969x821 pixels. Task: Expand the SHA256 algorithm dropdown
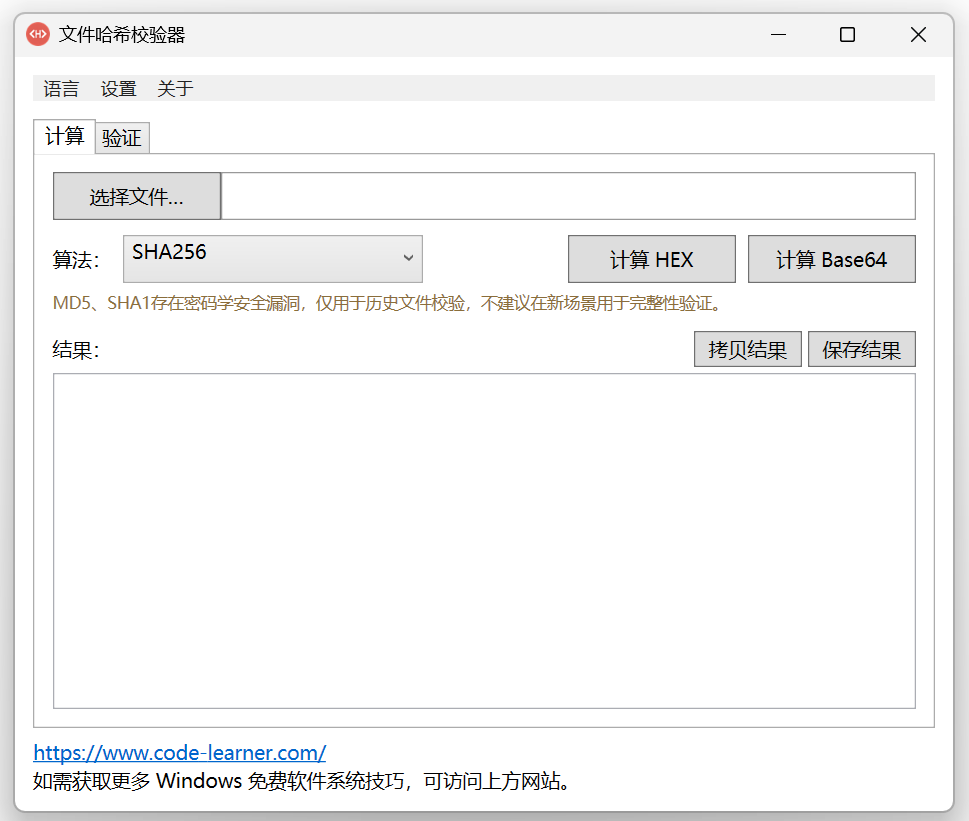273,259
